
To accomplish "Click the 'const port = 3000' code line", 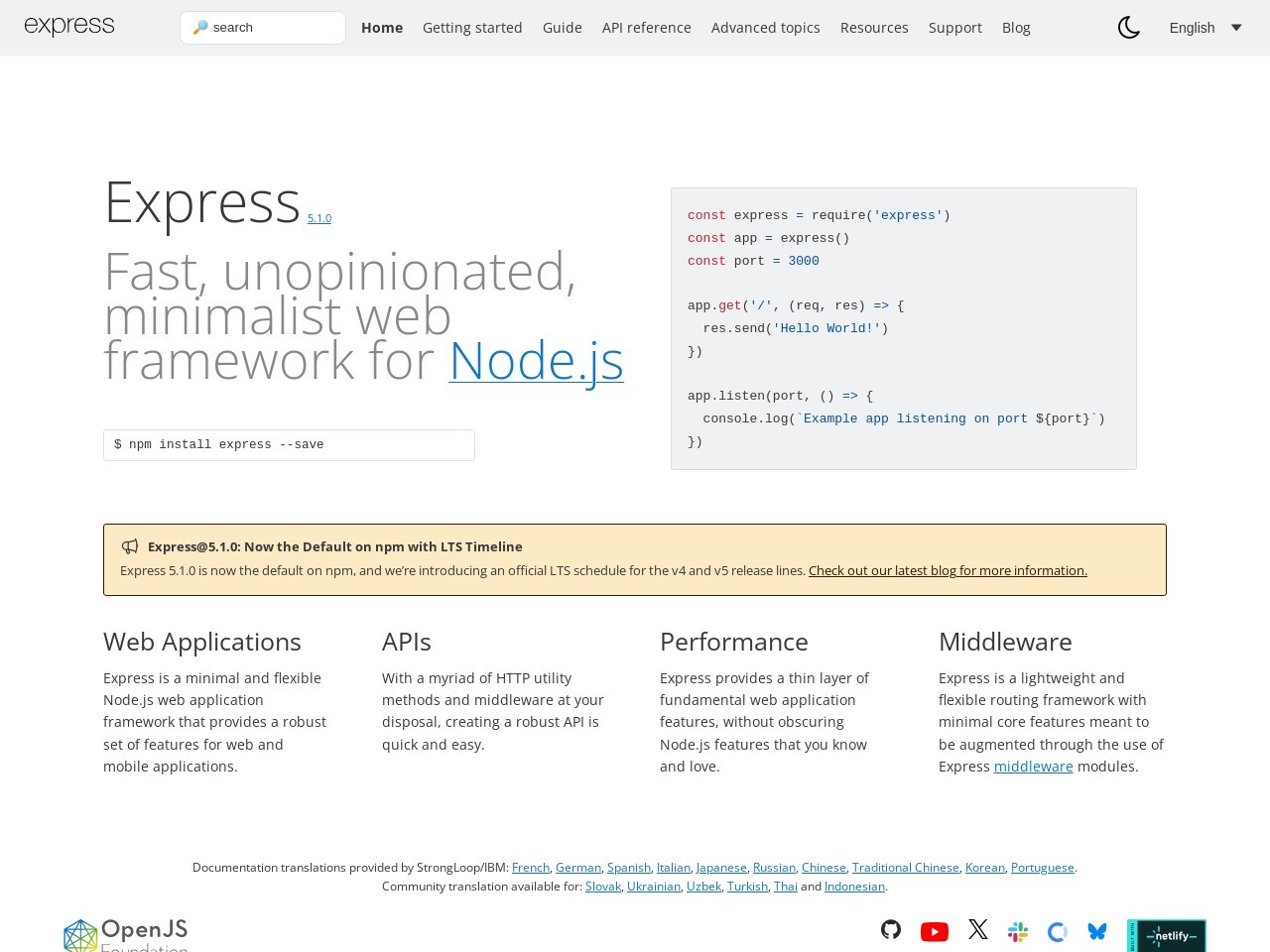I will (x=753, y=261).
